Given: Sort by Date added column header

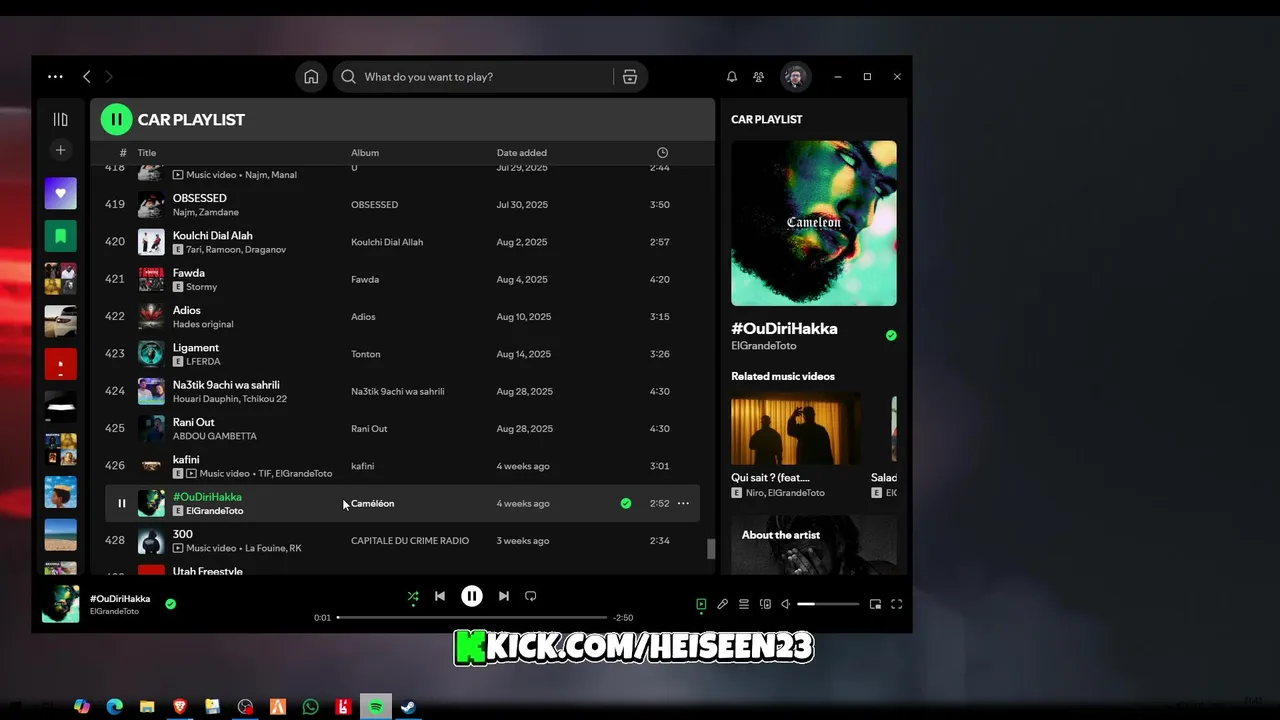Looking at the screenshot, I should coord(522,153).
